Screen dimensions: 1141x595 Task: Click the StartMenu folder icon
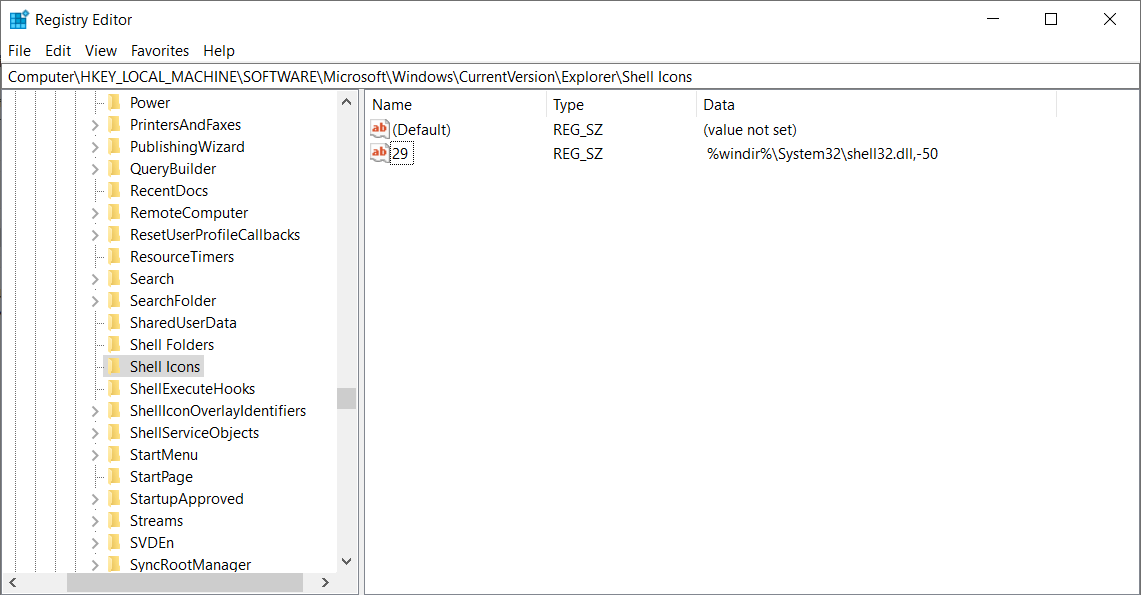coord(114,455)
